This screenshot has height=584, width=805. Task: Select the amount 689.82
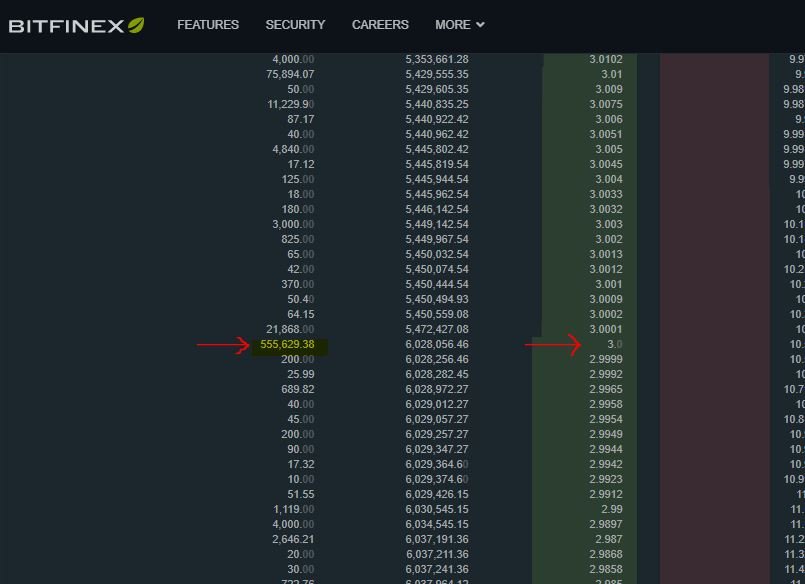298,390
